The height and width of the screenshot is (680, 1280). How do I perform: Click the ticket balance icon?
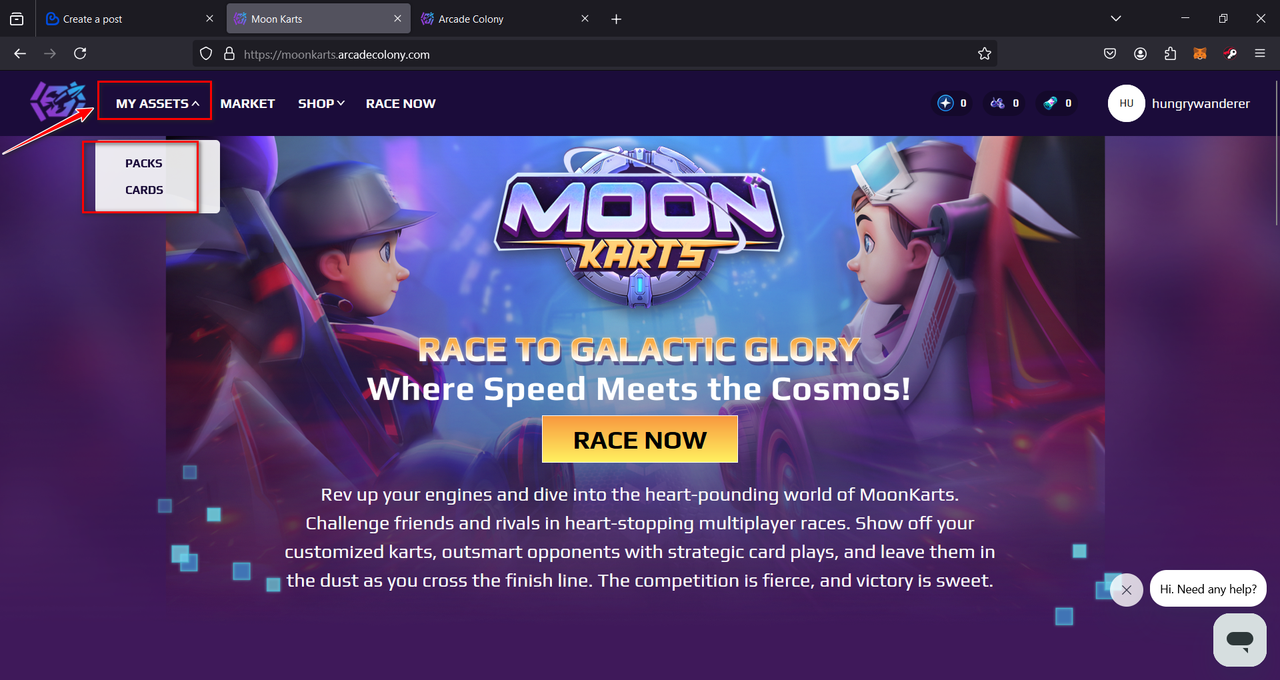[x=1050, y=103]
